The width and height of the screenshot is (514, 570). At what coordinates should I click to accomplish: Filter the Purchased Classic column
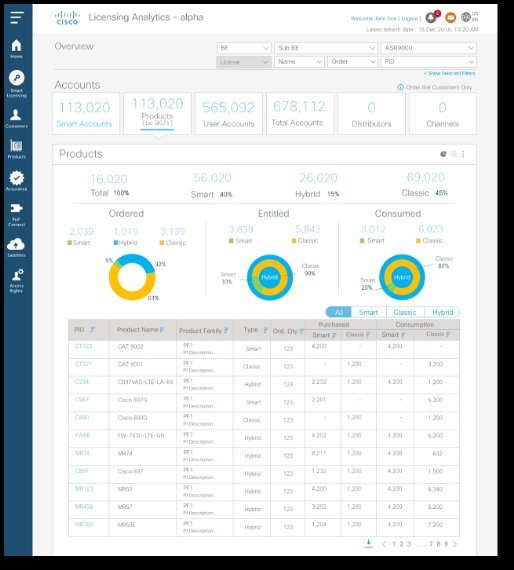[x=368, y=334]
